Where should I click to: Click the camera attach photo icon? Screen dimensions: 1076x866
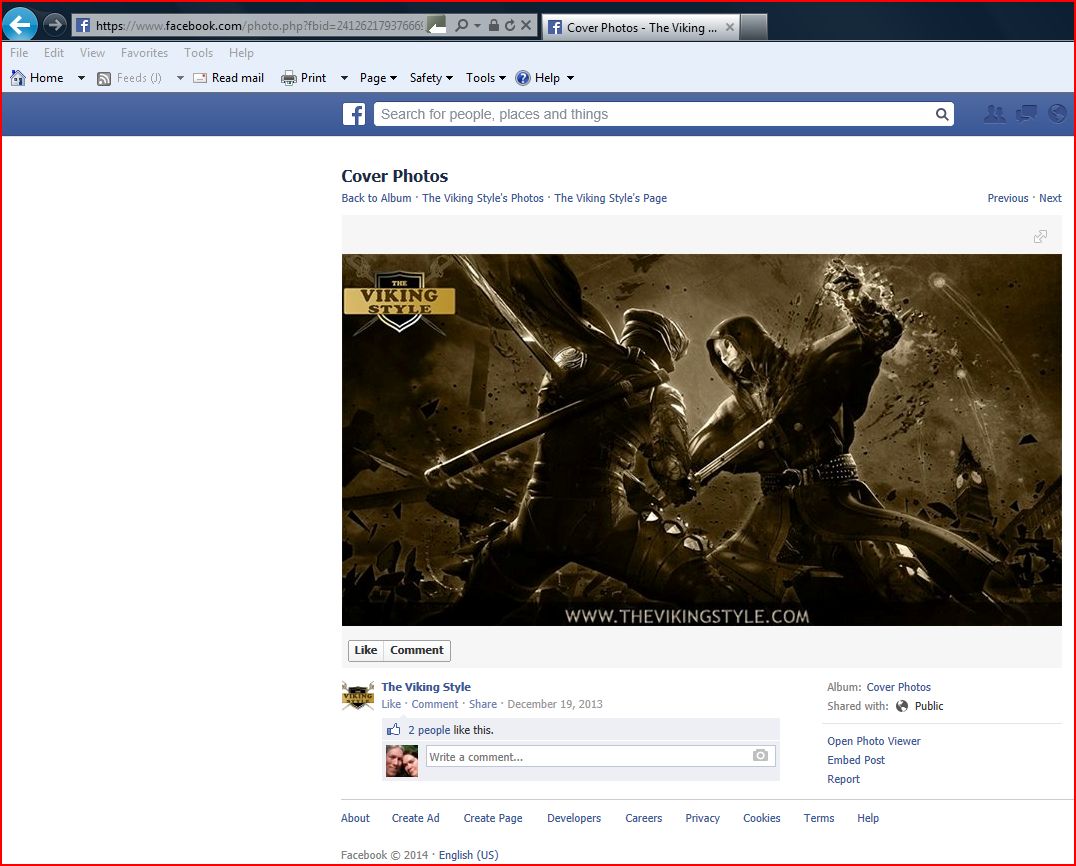pyautogui.click(x=760, y=756)
